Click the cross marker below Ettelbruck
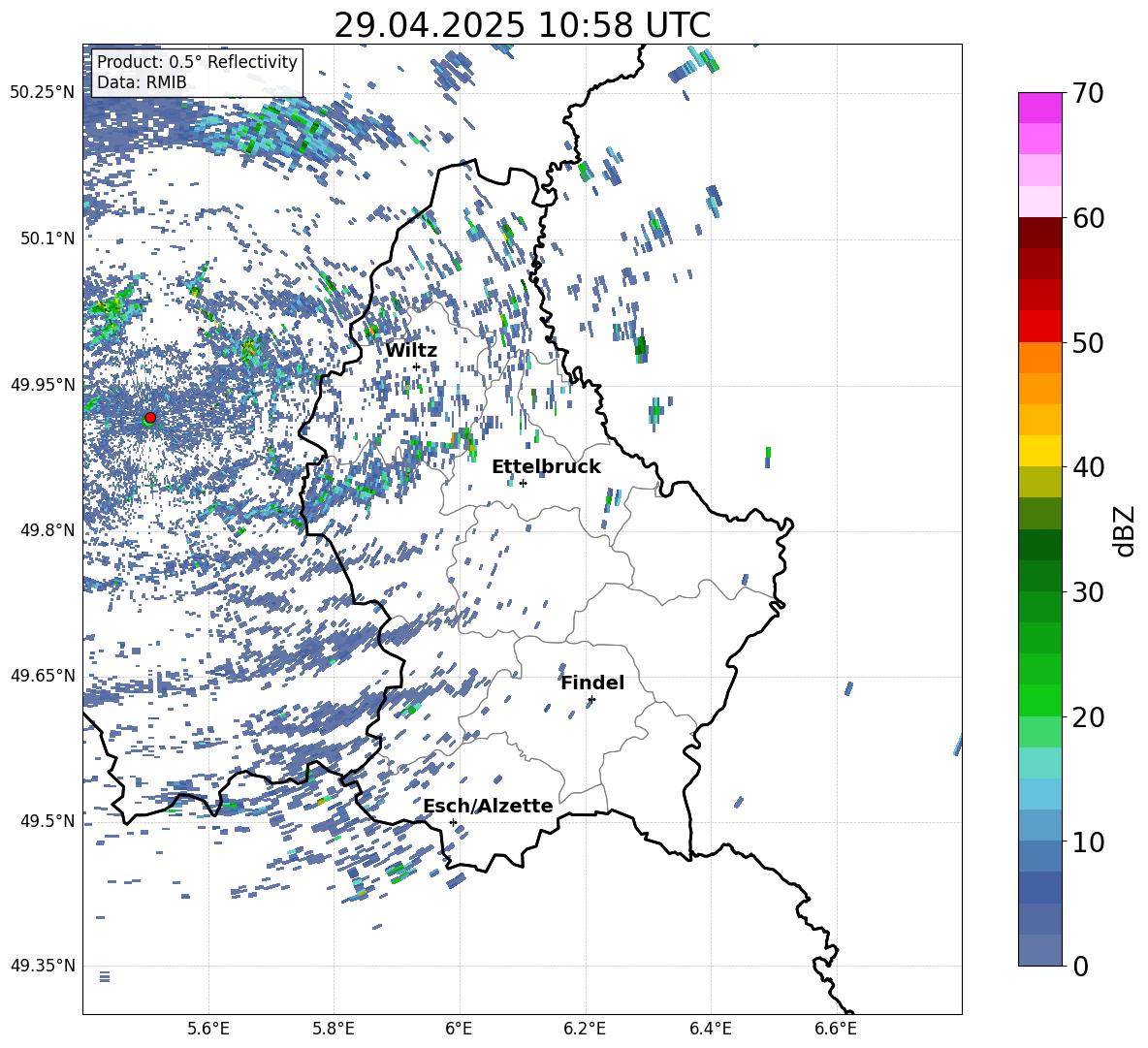This screenshot has width=1148, height=1048. (523, 483)
